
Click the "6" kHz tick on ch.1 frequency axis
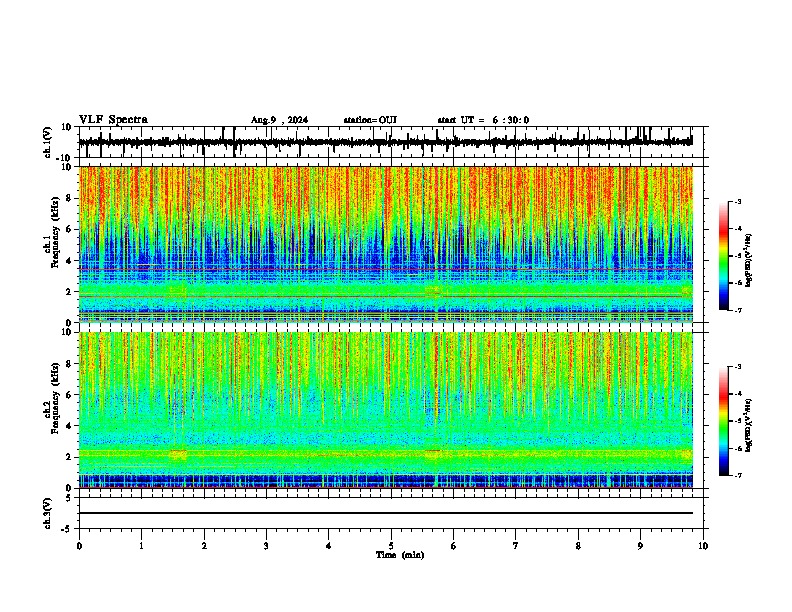coord(70,229)
